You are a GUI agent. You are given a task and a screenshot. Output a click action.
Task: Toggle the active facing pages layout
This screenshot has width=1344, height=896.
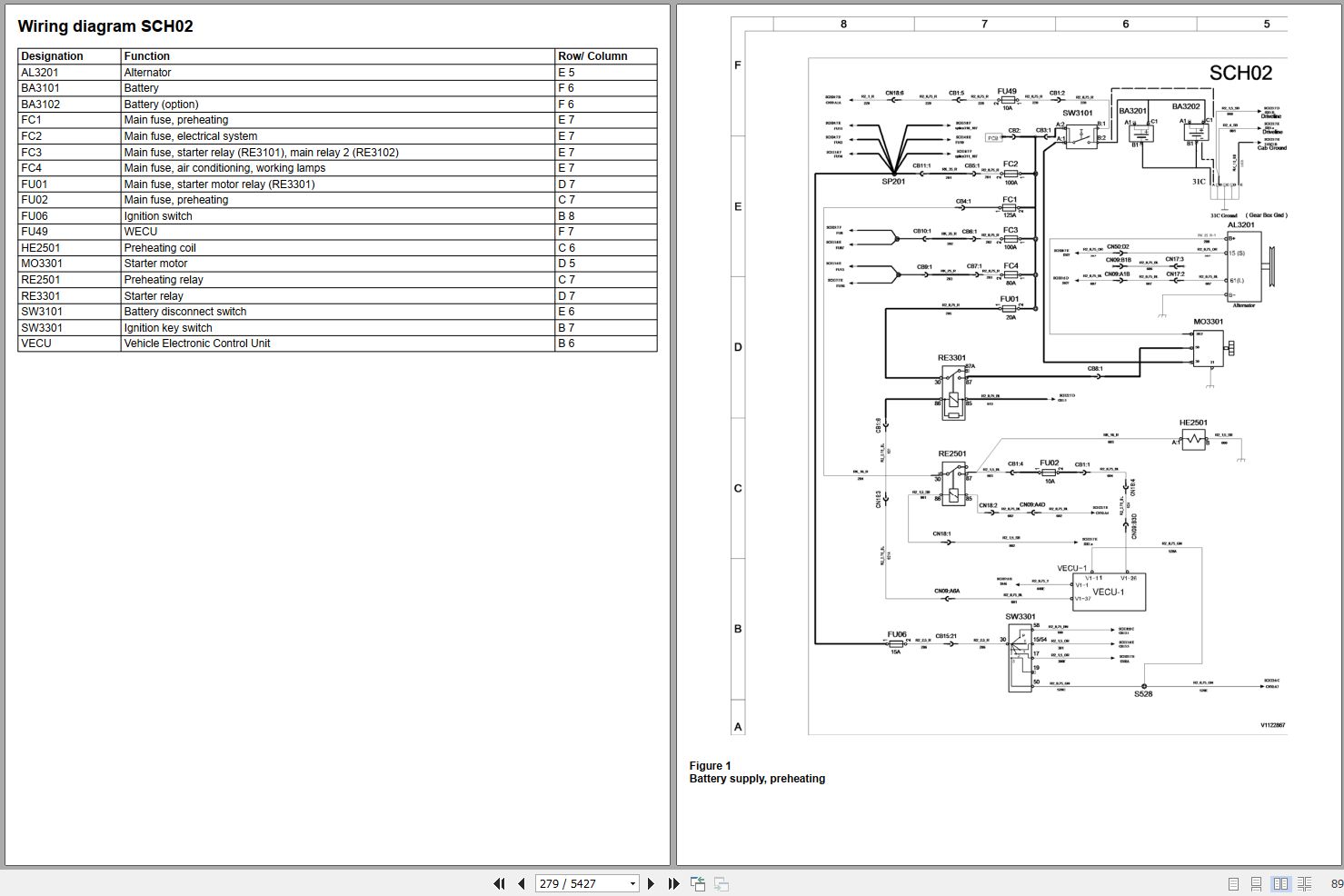coord(1281,882)
